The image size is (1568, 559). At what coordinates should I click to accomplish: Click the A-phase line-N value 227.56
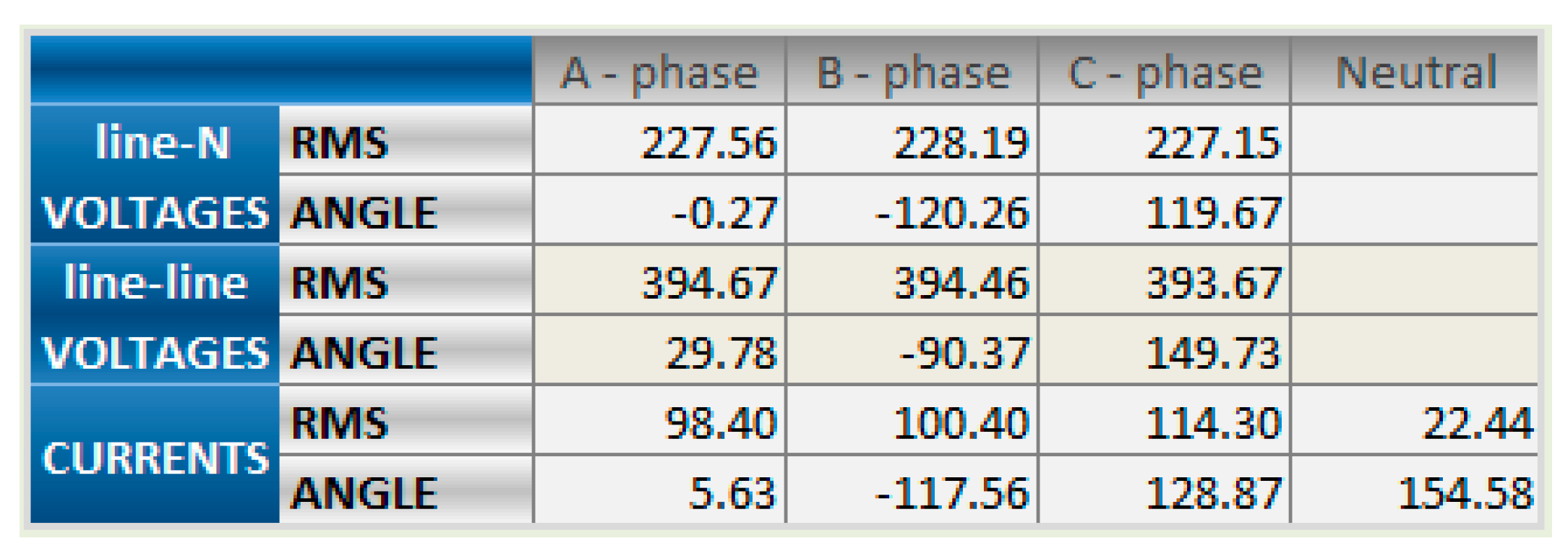click(x=708, y=142)
